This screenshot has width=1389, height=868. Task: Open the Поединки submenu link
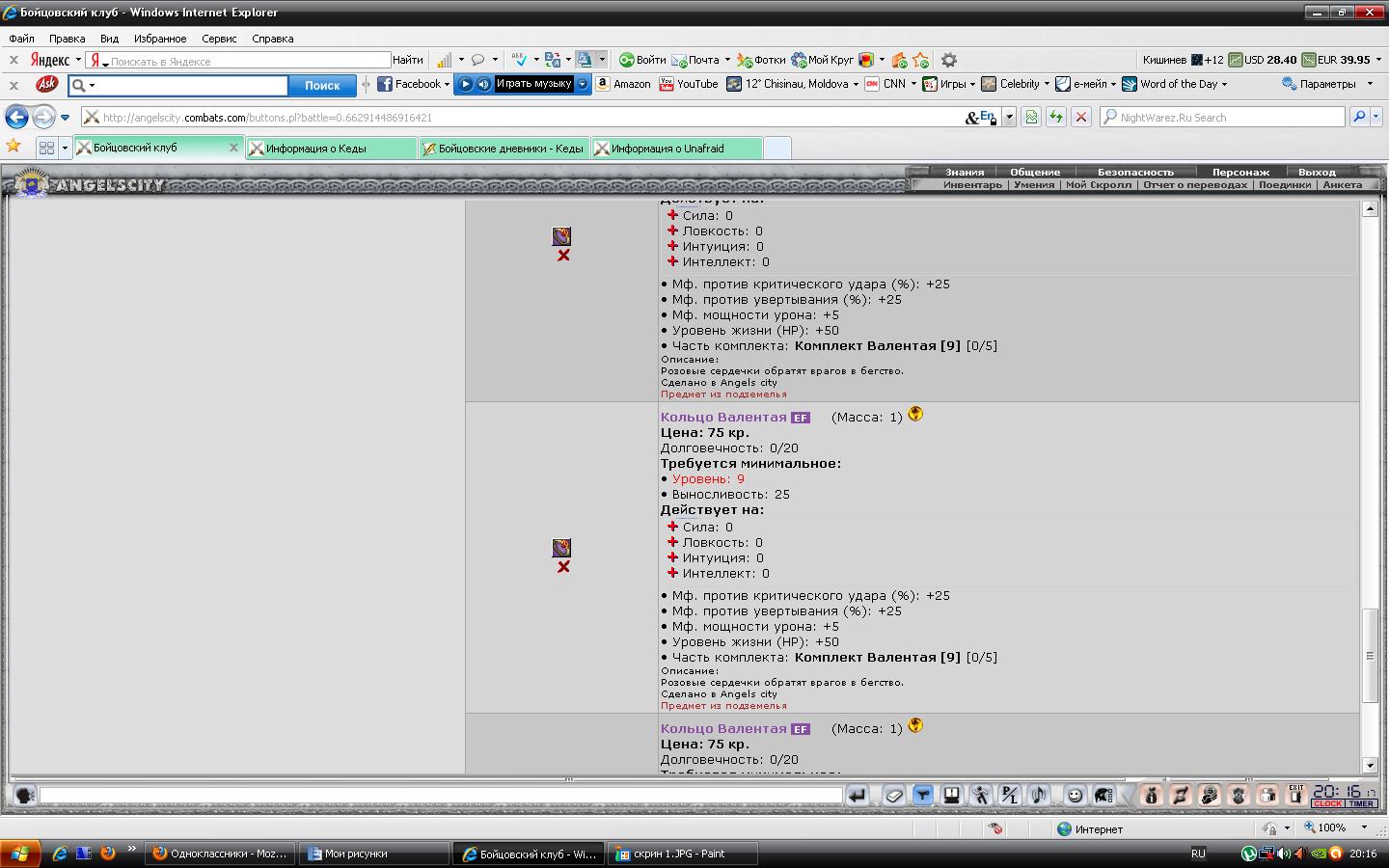[1285, 184]
